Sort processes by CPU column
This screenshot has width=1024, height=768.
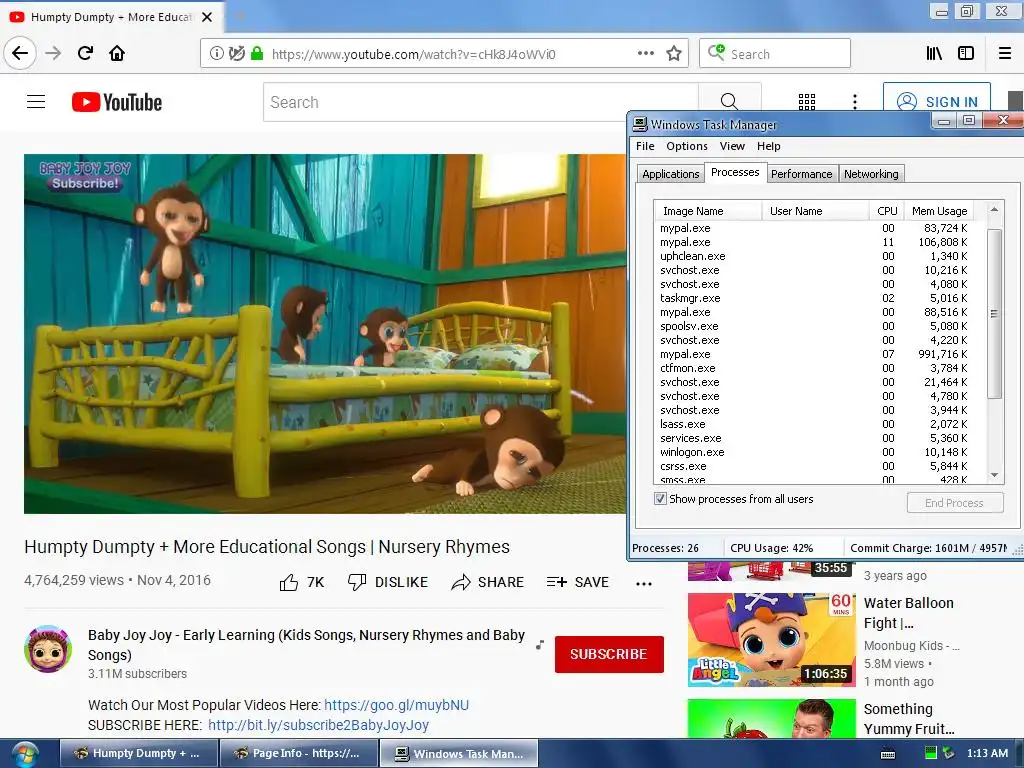coord(887,211)
